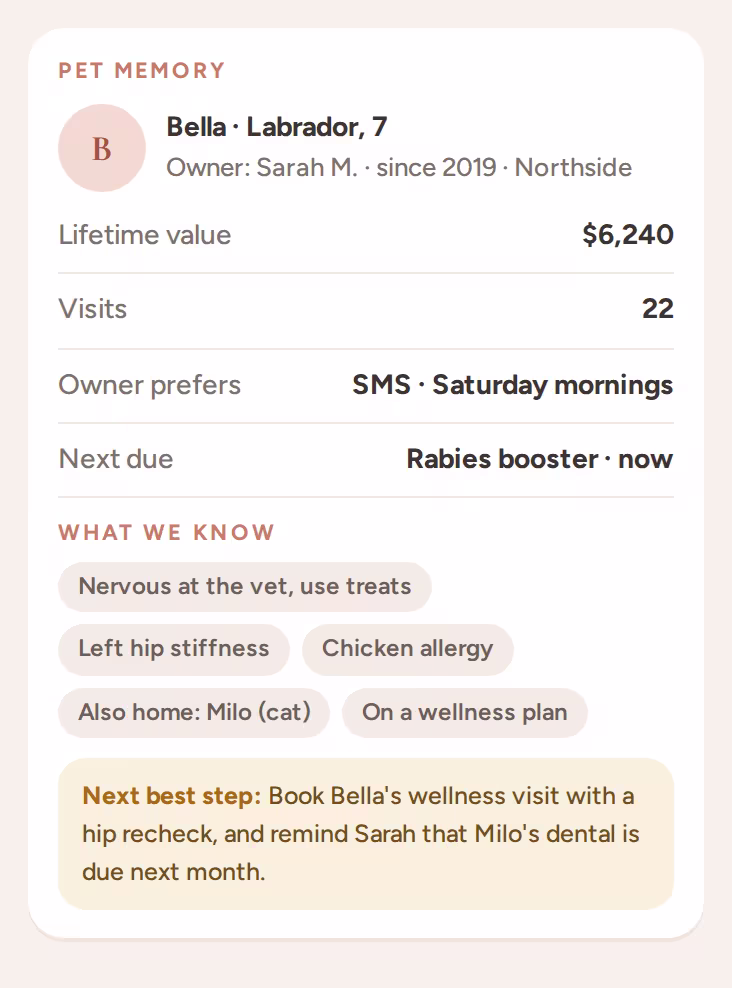This screenshot has height=988, width=732.
Task: Click Bella's round B avatar
Action: 102,148
